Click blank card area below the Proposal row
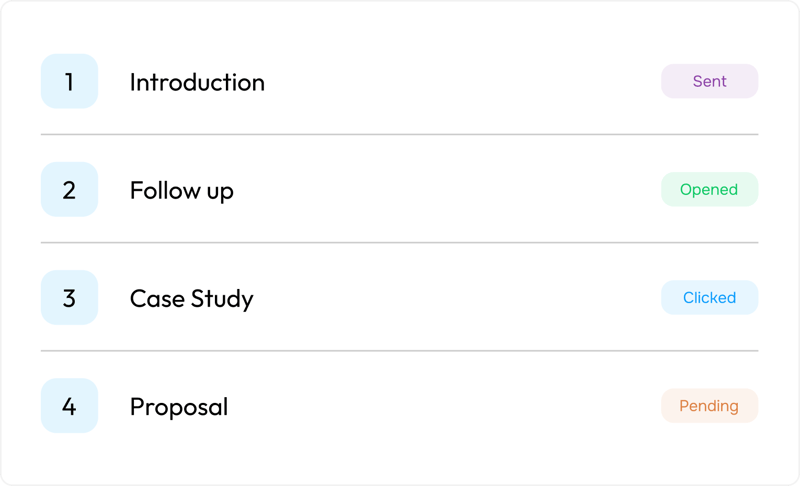This screenshot has height=486, width=800. point(400,458)
